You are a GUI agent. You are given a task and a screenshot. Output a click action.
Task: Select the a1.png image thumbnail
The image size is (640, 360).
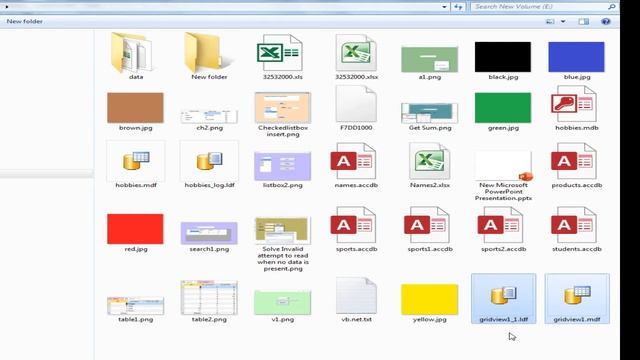(429, 59)
